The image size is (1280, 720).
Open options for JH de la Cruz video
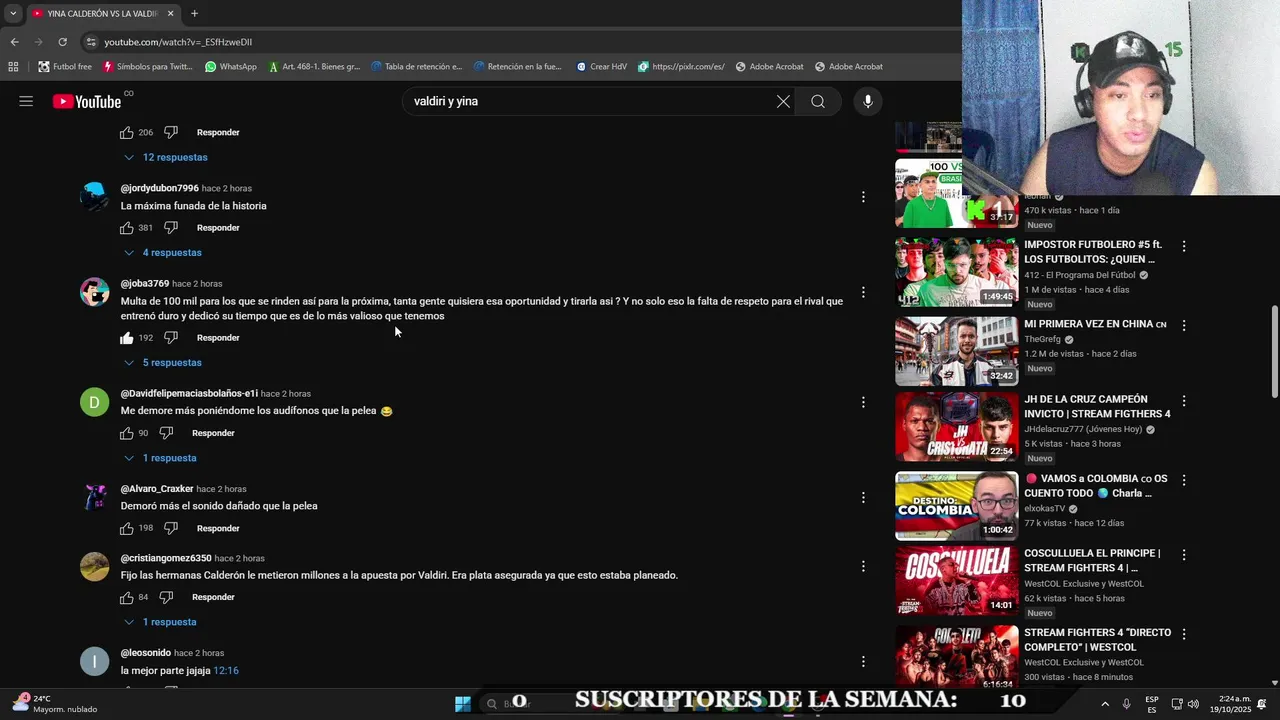click(1184, 401)
